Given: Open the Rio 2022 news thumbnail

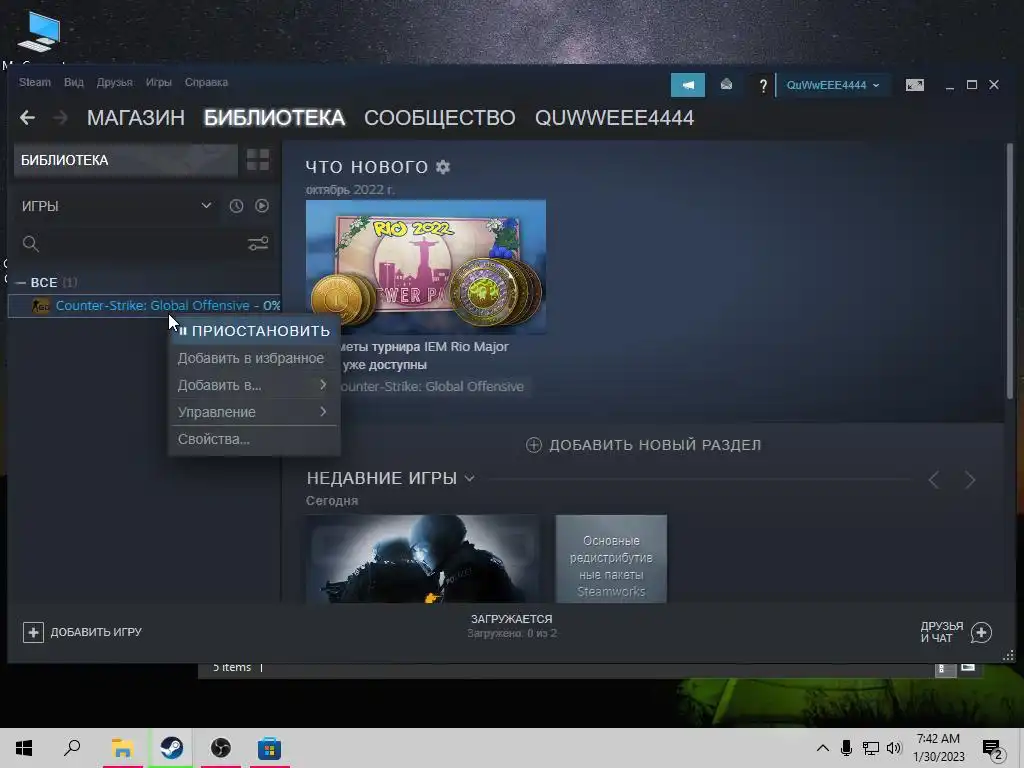Looking at the screenshot, I should click(426, 266).
